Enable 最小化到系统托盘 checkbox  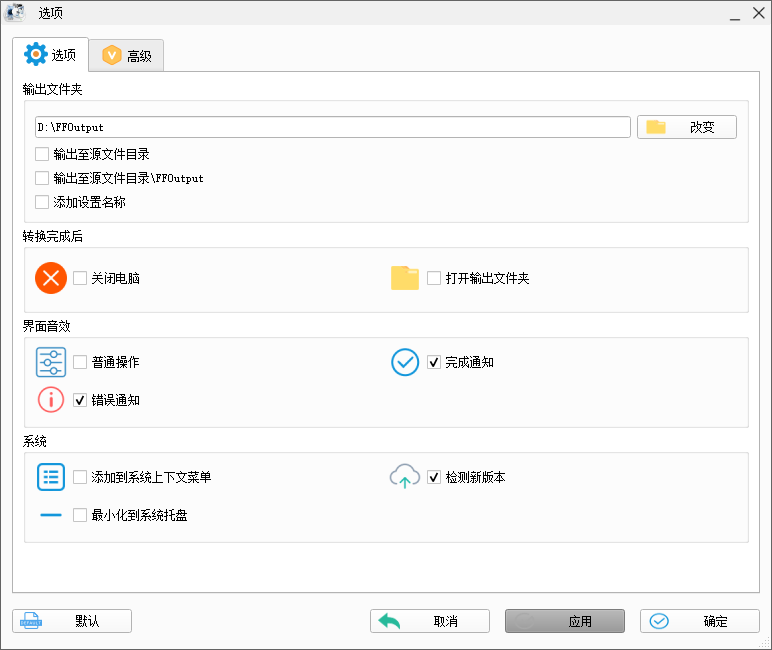click(x=80, y=515)
